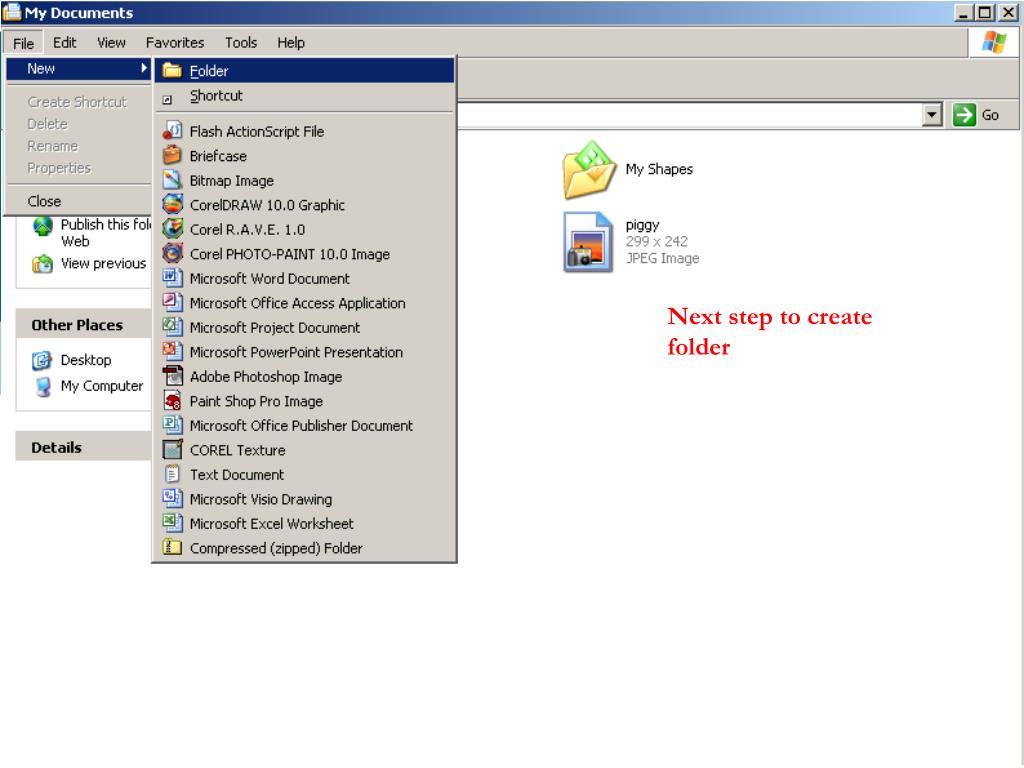This screenshot has height=768, width=1024.
Task: Open the Tools menu
Action: (240, 42)
